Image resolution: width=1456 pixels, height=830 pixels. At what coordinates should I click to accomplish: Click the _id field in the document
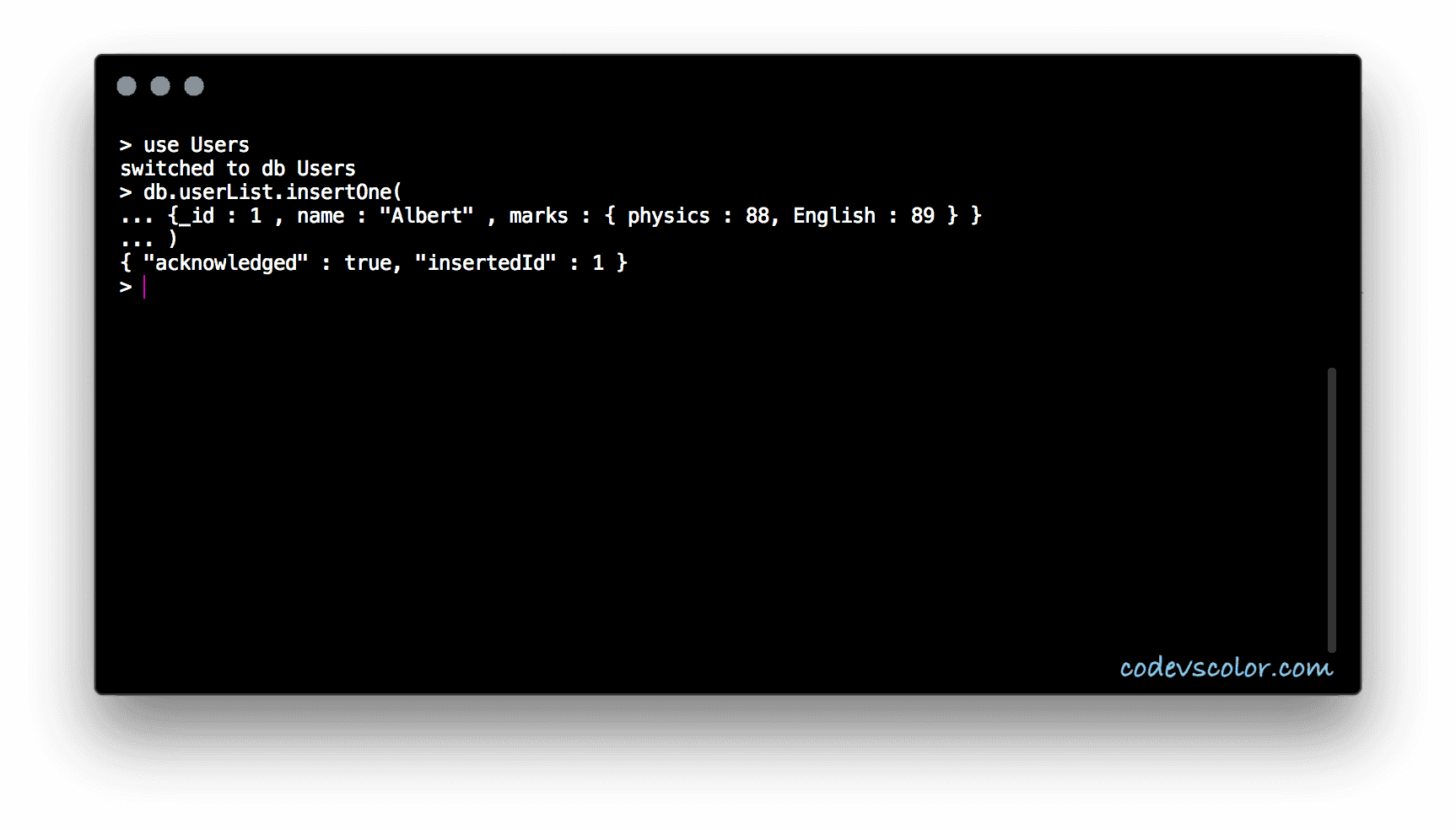pyautogui.click(x=197, y=216)
